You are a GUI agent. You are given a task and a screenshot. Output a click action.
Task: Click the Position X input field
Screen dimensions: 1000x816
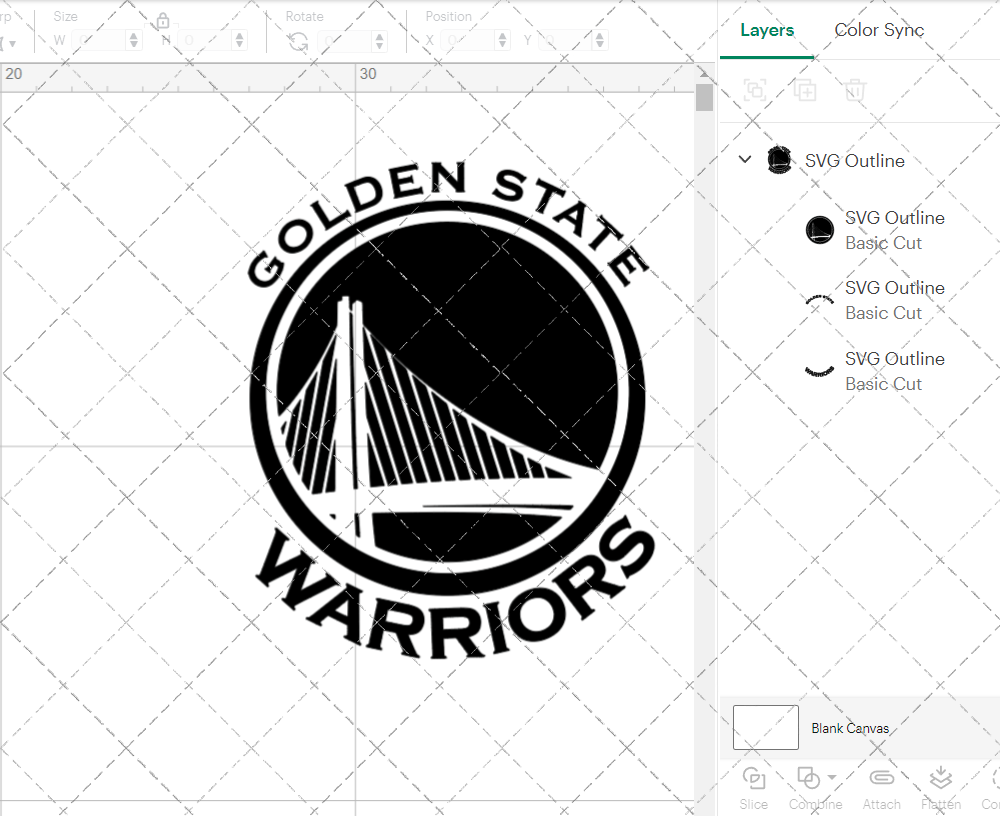coord(470,40)
